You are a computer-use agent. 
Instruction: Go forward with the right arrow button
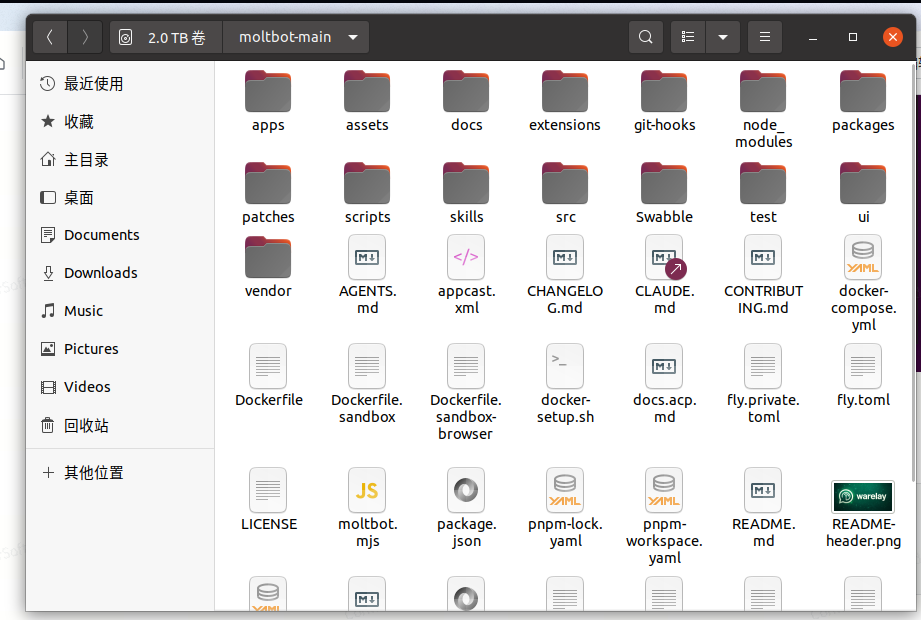85,38
